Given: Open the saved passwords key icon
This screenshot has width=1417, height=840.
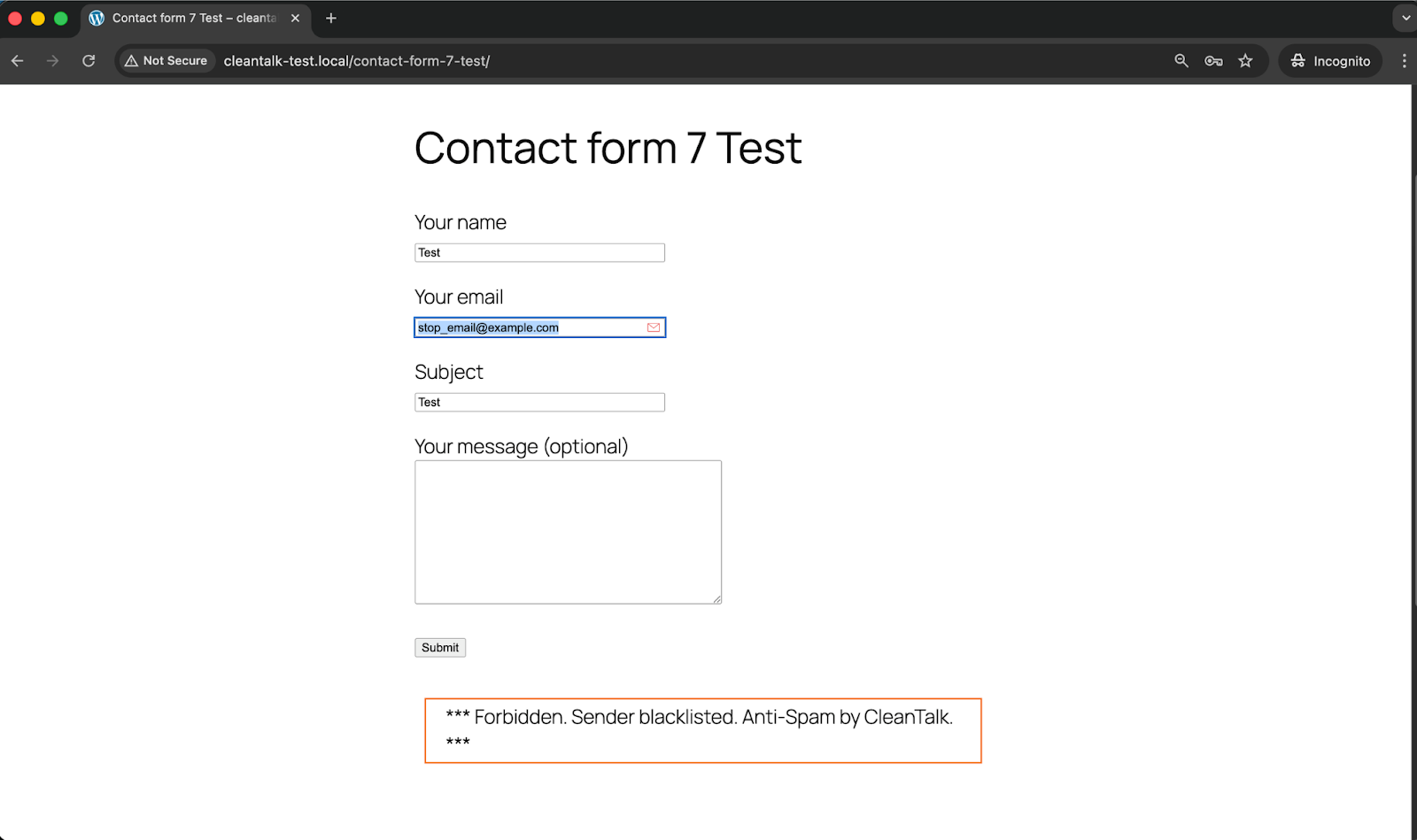Looking at the screenshot, I should point(1213,61).
